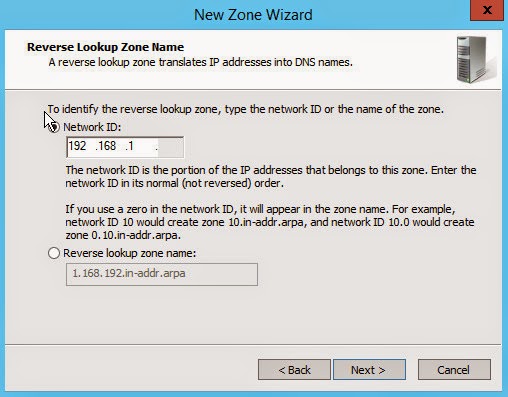
Task: Click the server tower icon in header
Action: 474,60
